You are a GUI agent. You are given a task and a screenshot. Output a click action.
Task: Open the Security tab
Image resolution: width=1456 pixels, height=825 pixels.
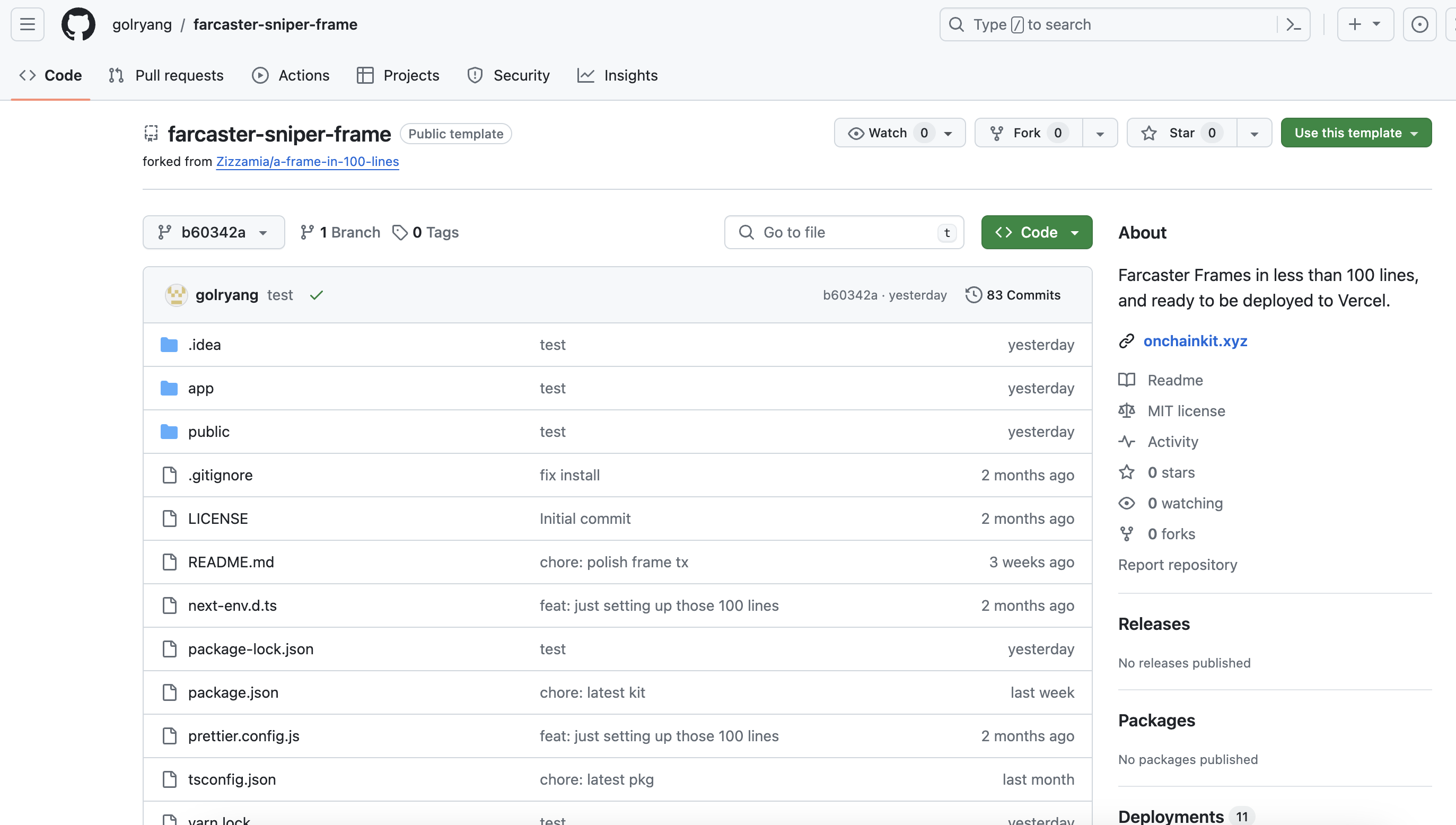click(508, 75)
